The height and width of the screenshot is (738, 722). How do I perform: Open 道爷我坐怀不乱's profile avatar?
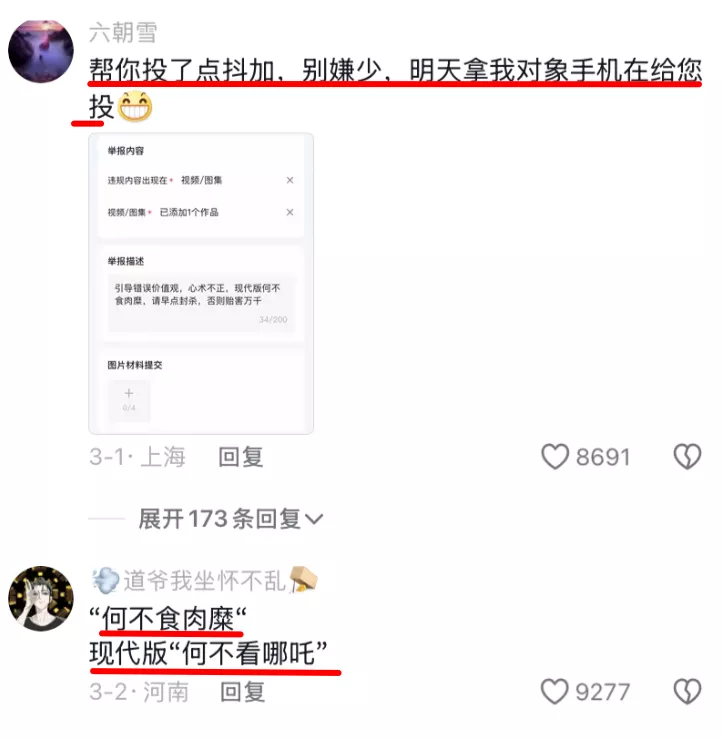tap(41, 598)
